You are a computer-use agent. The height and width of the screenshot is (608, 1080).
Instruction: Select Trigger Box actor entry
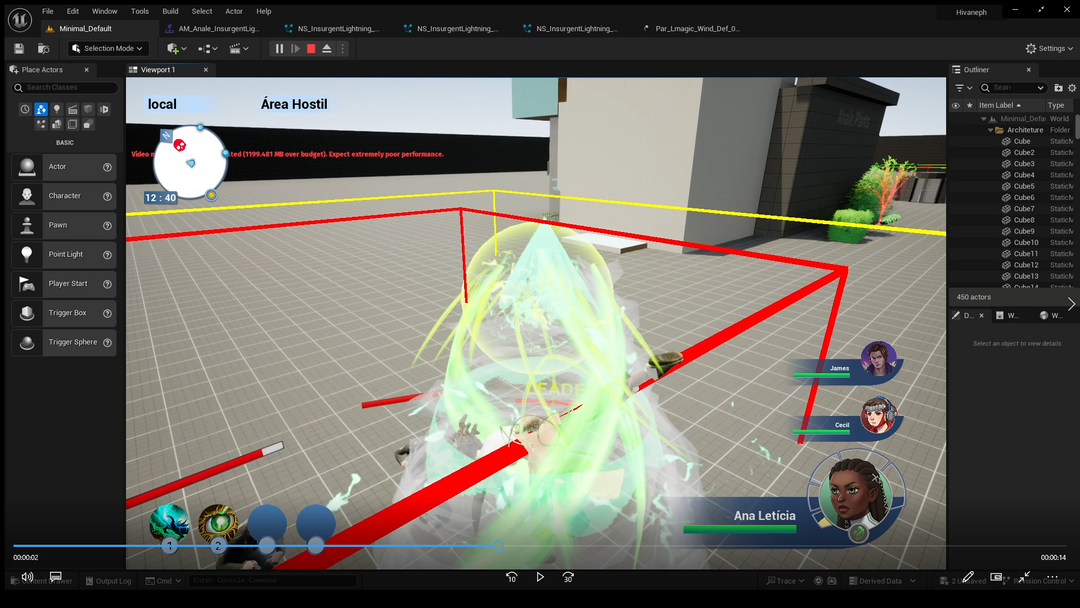[67, 313]
